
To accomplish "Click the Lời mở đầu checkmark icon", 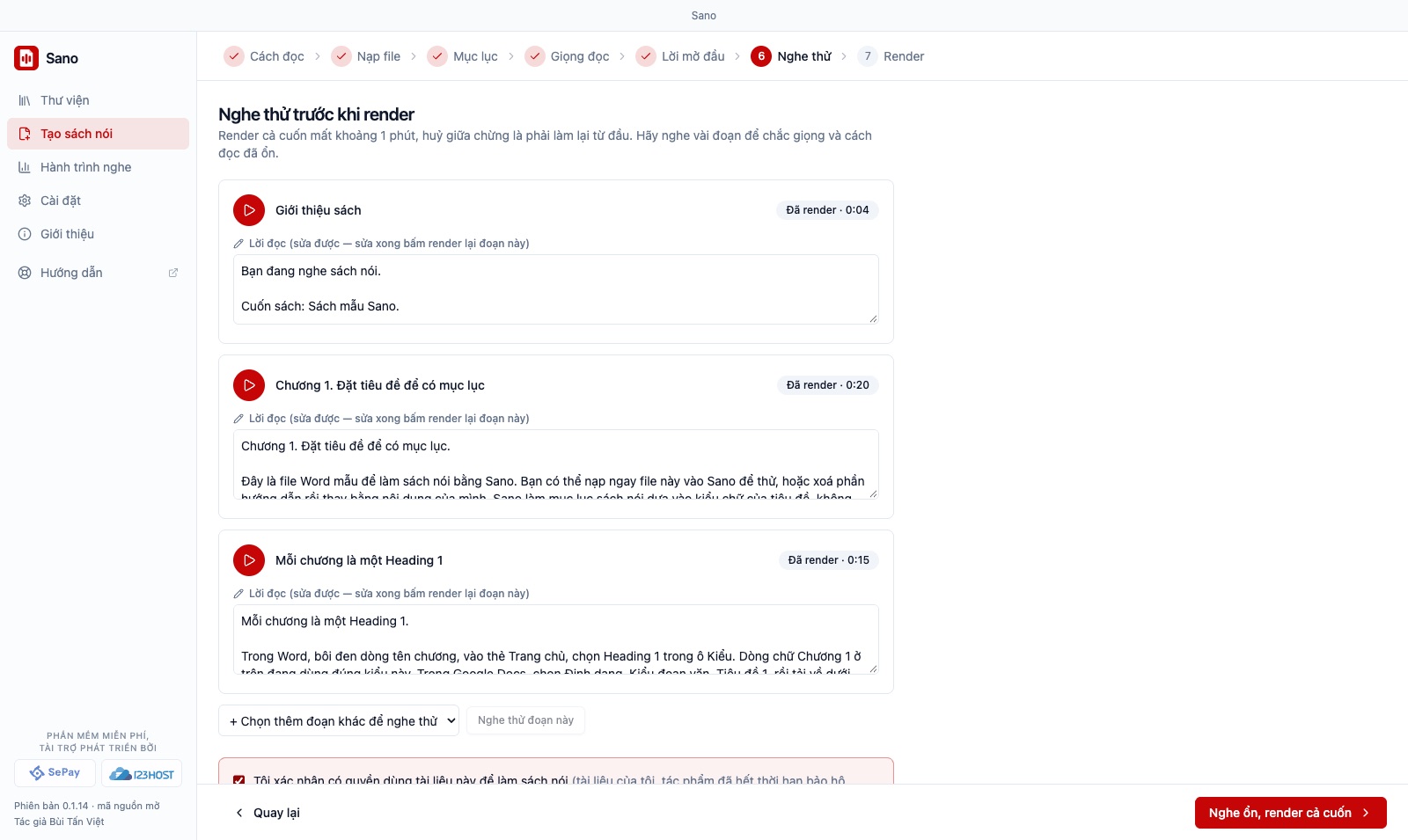I will 646,56.
